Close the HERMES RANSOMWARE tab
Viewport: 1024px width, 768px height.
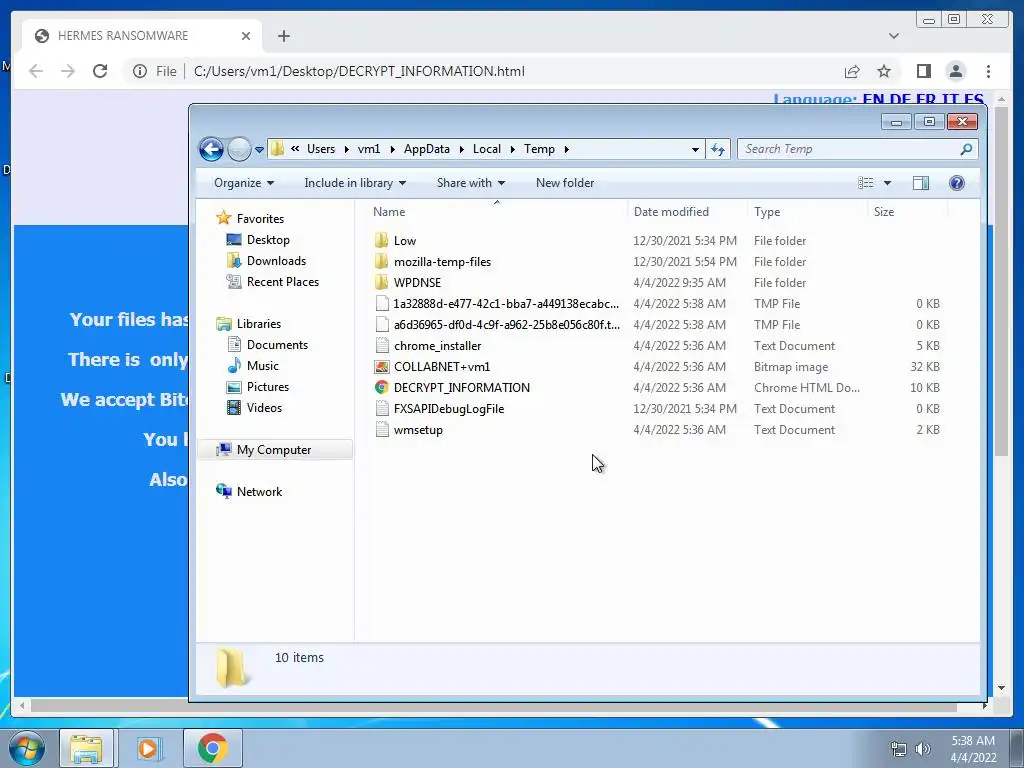click(246, 36)
